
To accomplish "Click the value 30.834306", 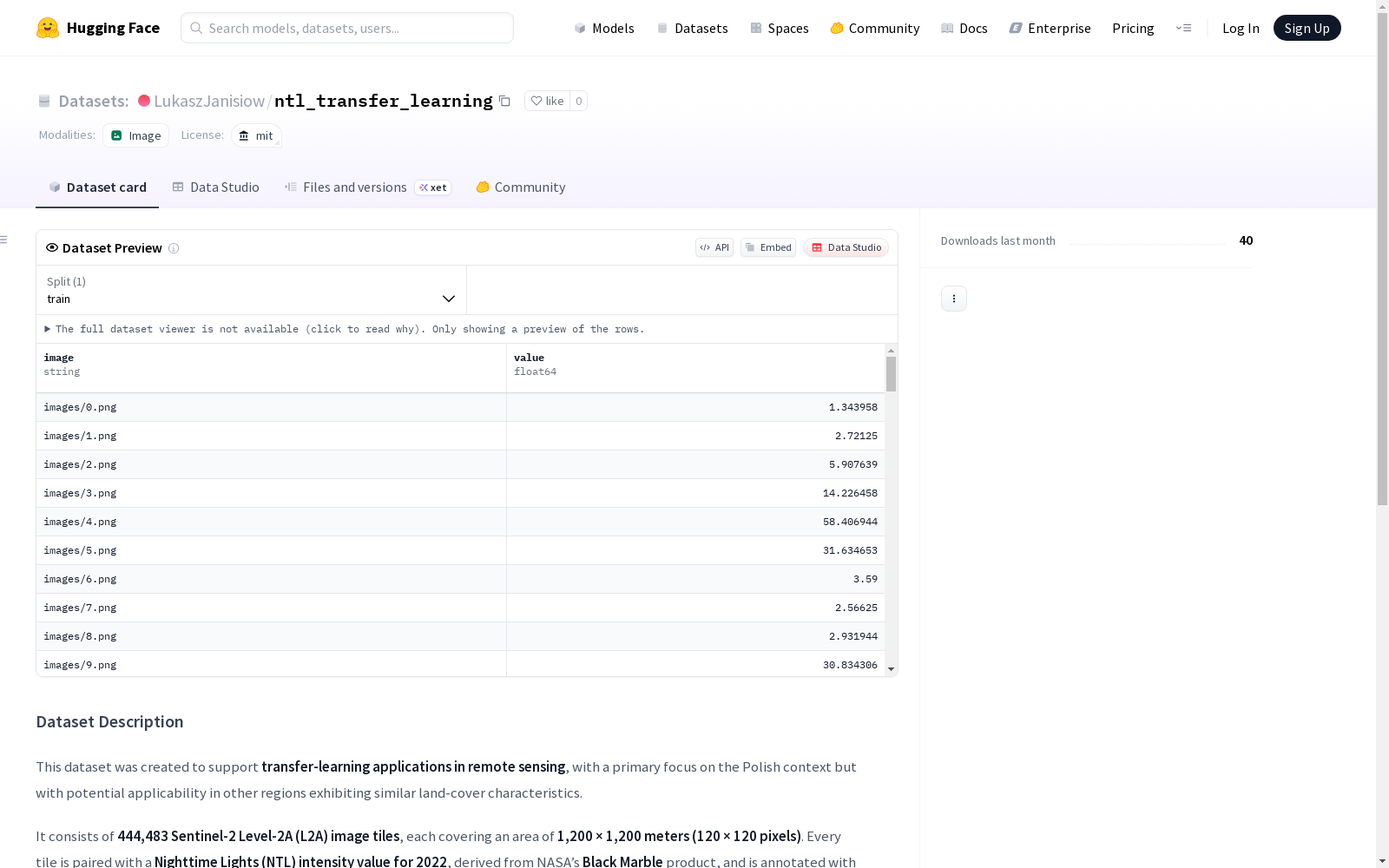I will (851, 665).
